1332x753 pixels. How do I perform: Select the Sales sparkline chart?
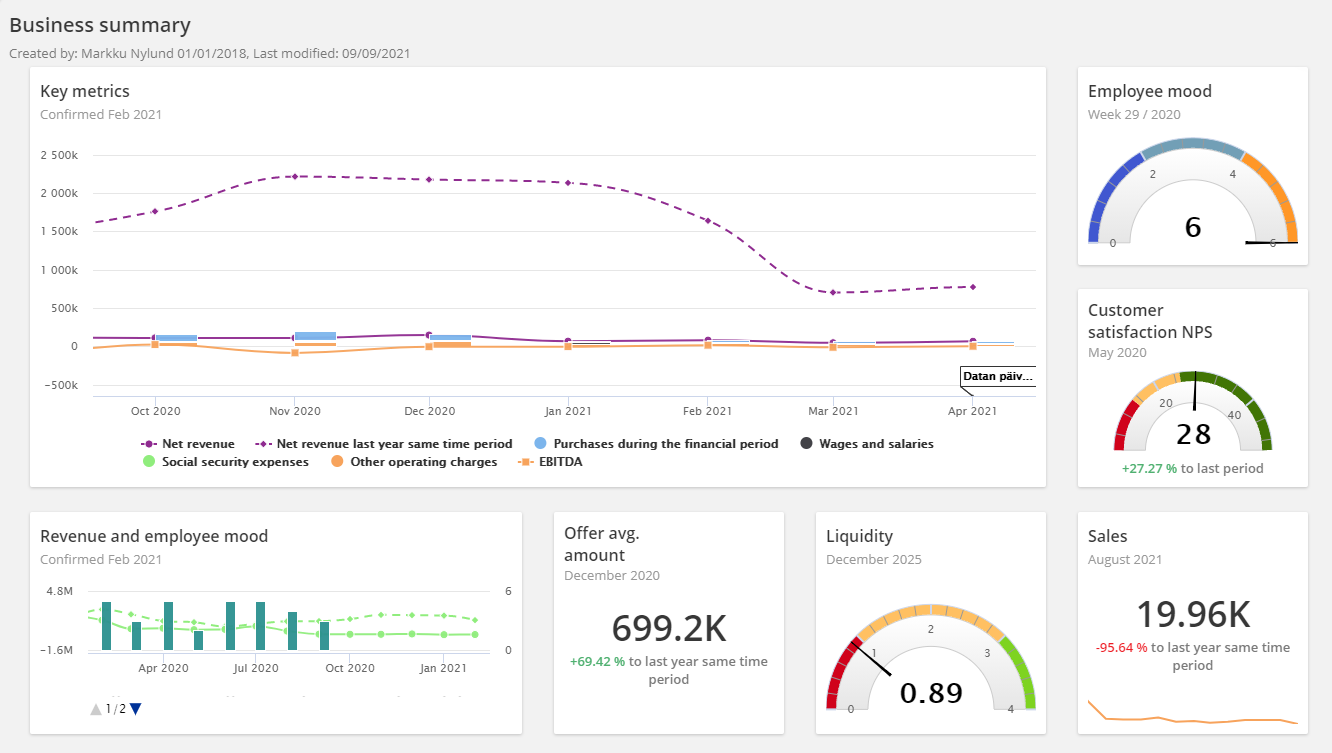point(1192,714)
